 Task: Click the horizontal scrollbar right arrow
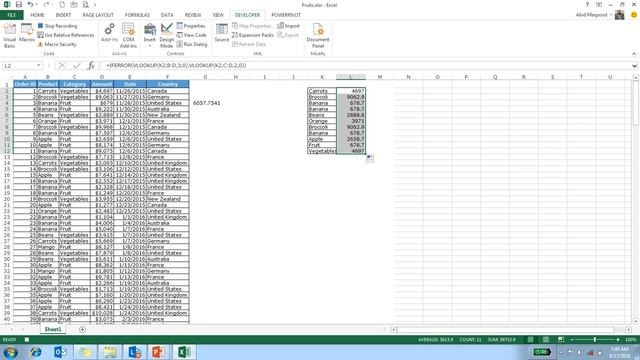tap(628, 329)
